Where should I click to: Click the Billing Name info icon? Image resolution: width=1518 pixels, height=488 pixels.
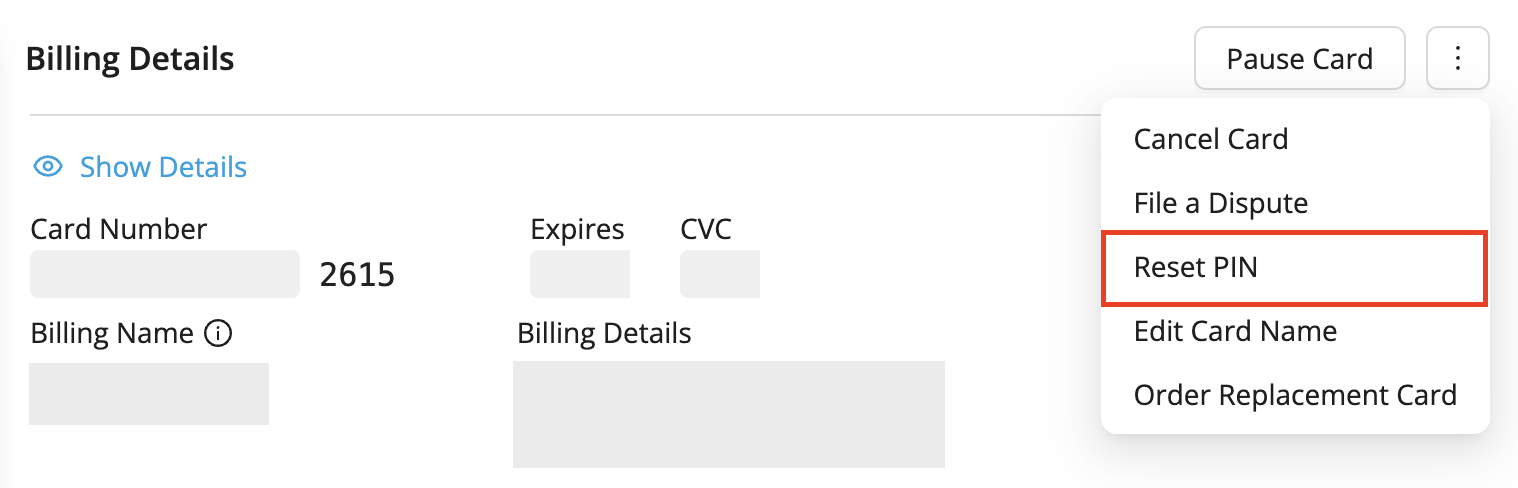(x=218, y=333)
